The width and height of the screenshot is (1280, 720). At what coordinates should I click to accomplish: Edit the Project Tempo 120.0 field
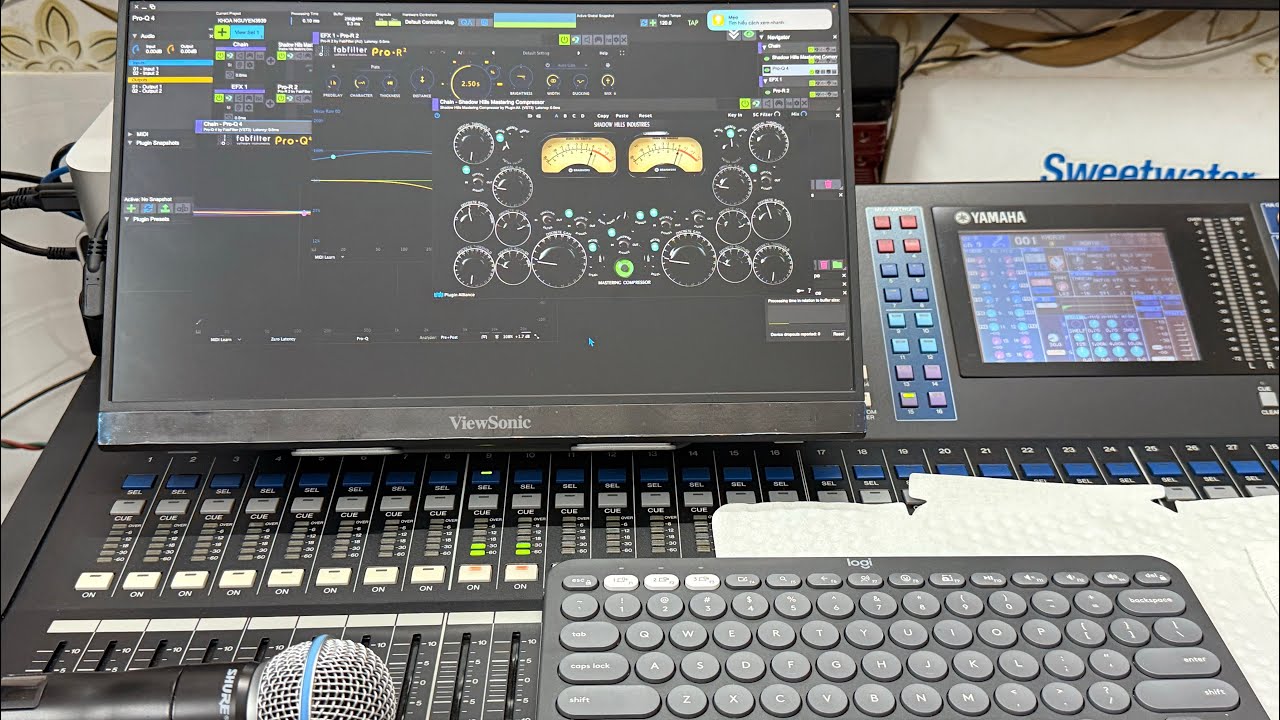coord(666,22)
